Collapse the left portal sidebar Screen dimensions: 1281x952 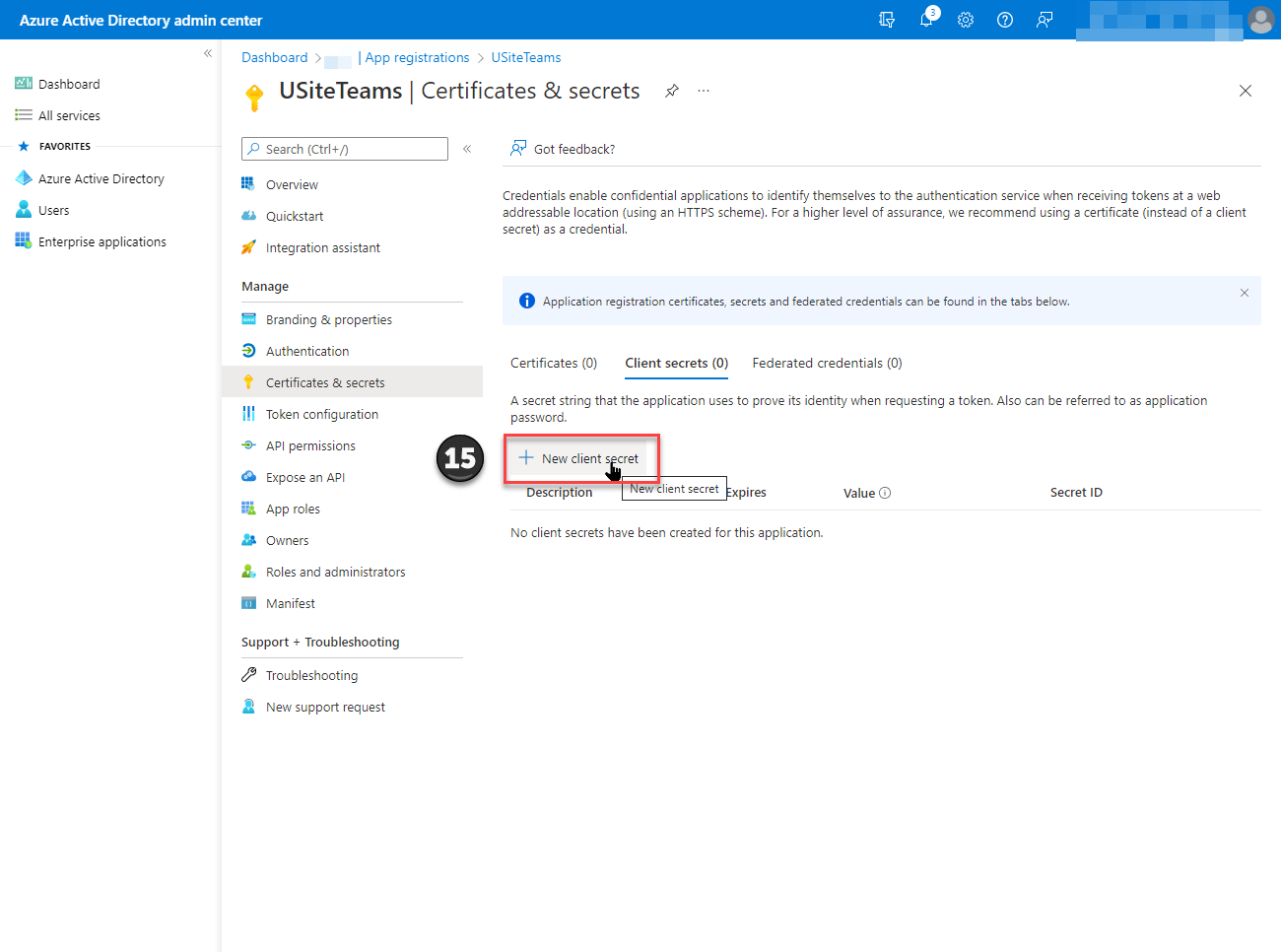[208, 53]
